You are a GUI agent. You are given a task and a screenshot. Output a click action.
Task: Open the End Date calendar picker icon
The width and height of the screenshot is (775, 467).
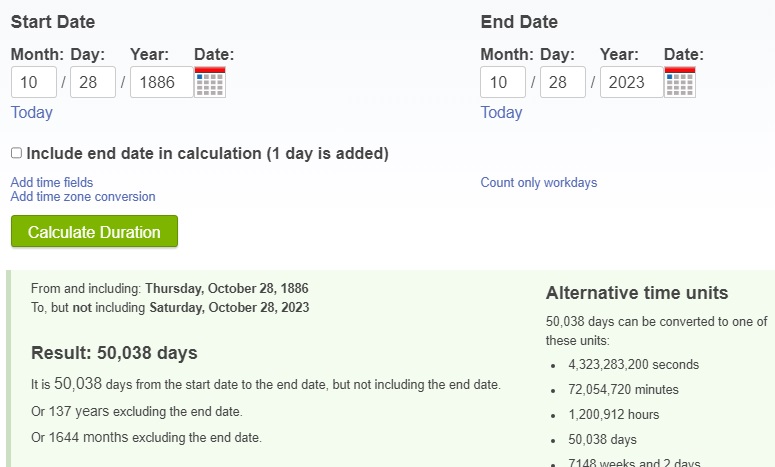point(680,82)
